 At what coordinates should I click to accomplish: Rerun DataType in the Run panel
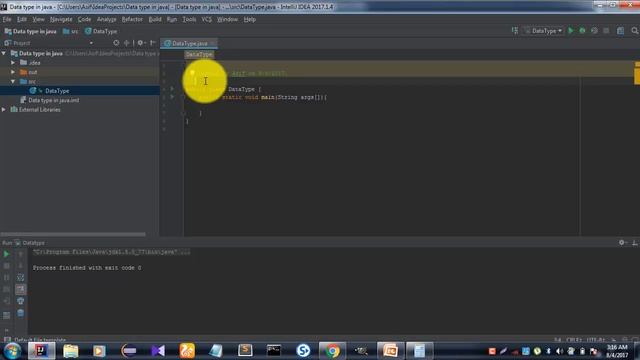tap(6, 254)
